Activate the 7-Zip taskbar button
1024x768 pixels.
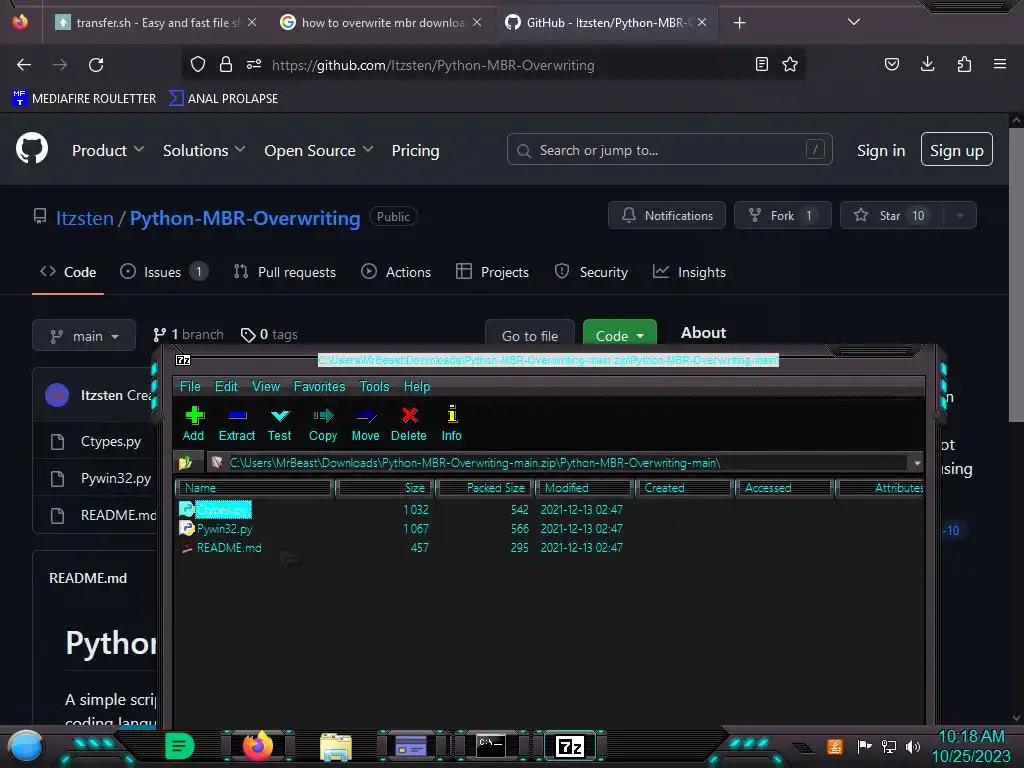pos(569,746)
